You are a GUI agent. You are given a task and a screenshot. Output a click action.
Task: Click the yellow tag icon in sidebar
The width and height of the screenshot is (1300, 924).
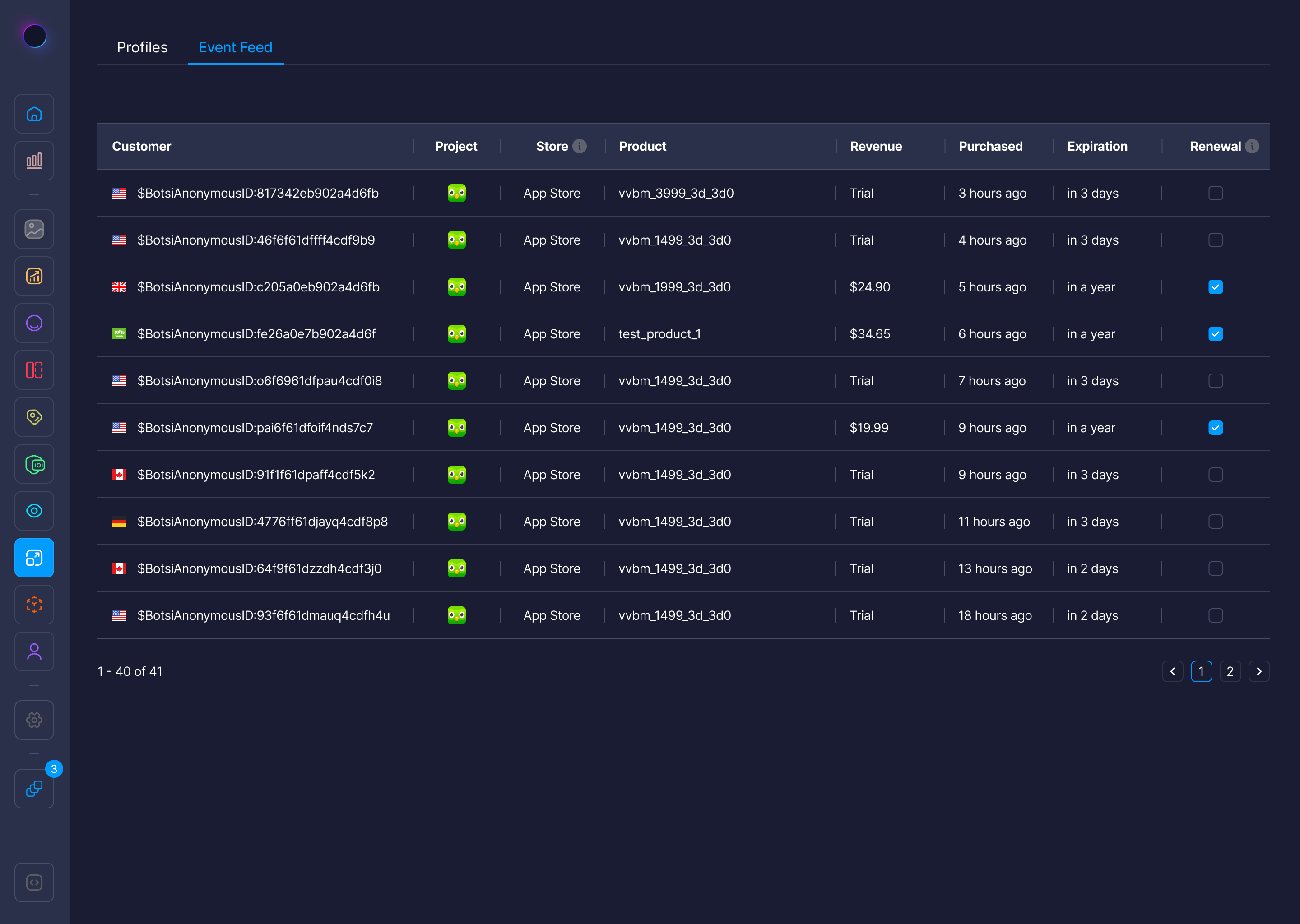tap(34, 417)
